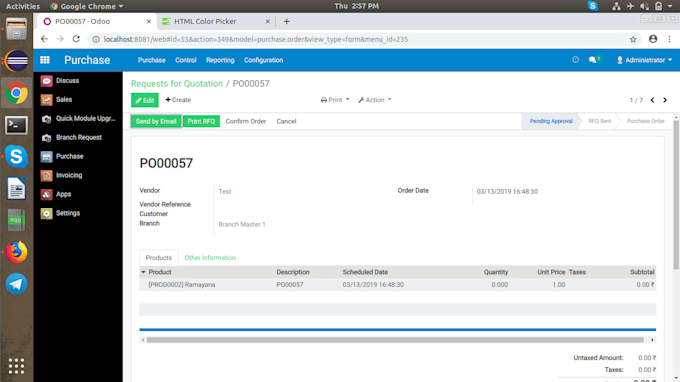Open the Odoo apps grid menu
The width and height of the screenshot is (680, 382).
point(45,60)
